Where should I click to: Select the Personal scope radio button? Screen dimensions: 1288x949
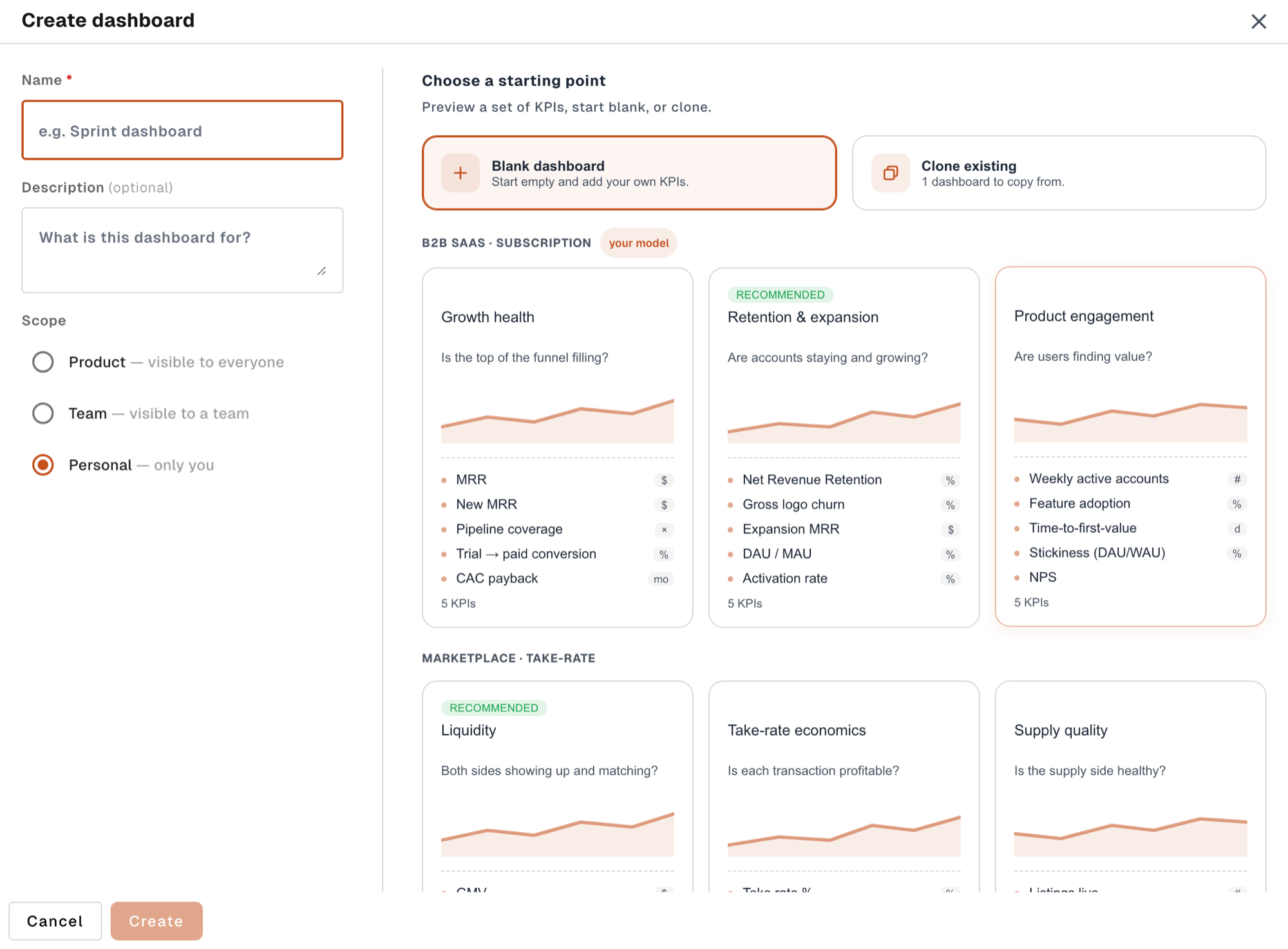[43, 465]
